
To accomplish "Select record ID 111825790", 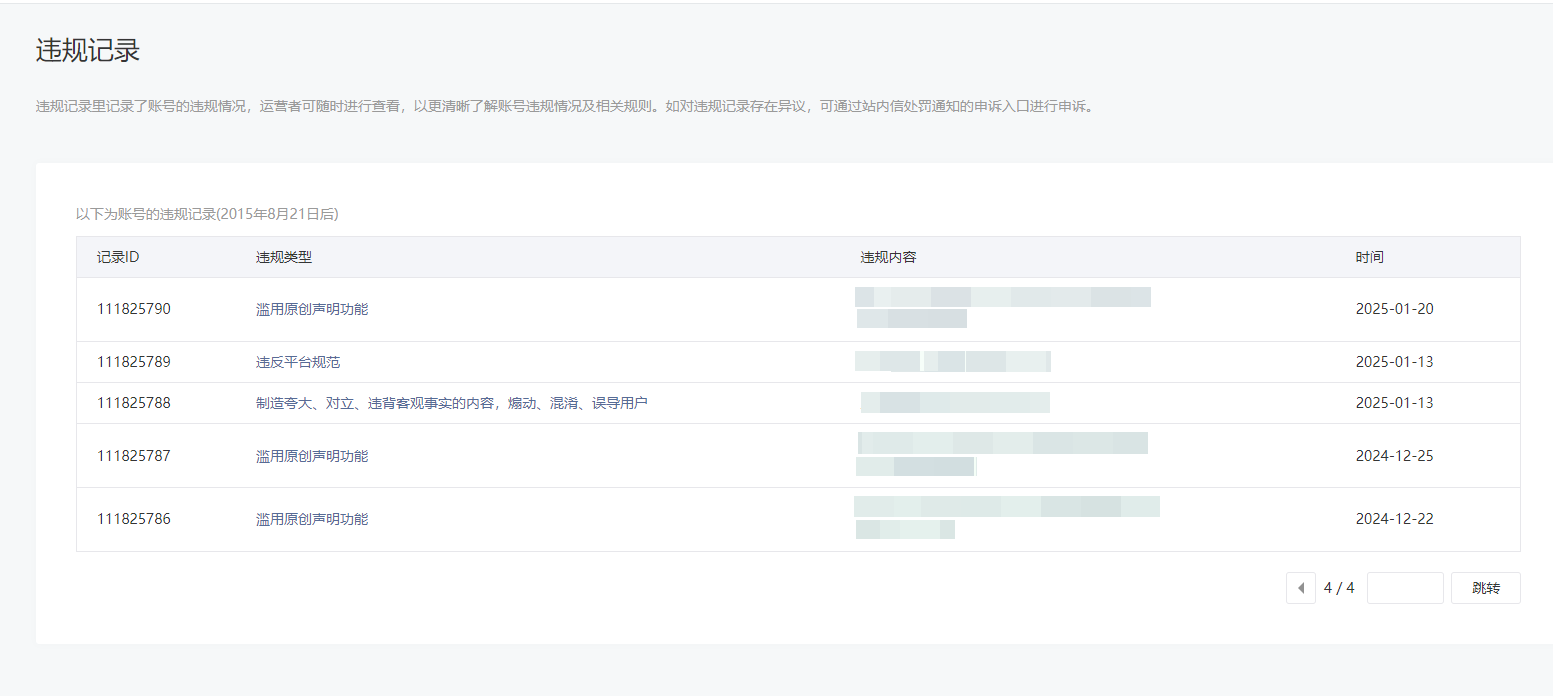I will click(134, 309).
